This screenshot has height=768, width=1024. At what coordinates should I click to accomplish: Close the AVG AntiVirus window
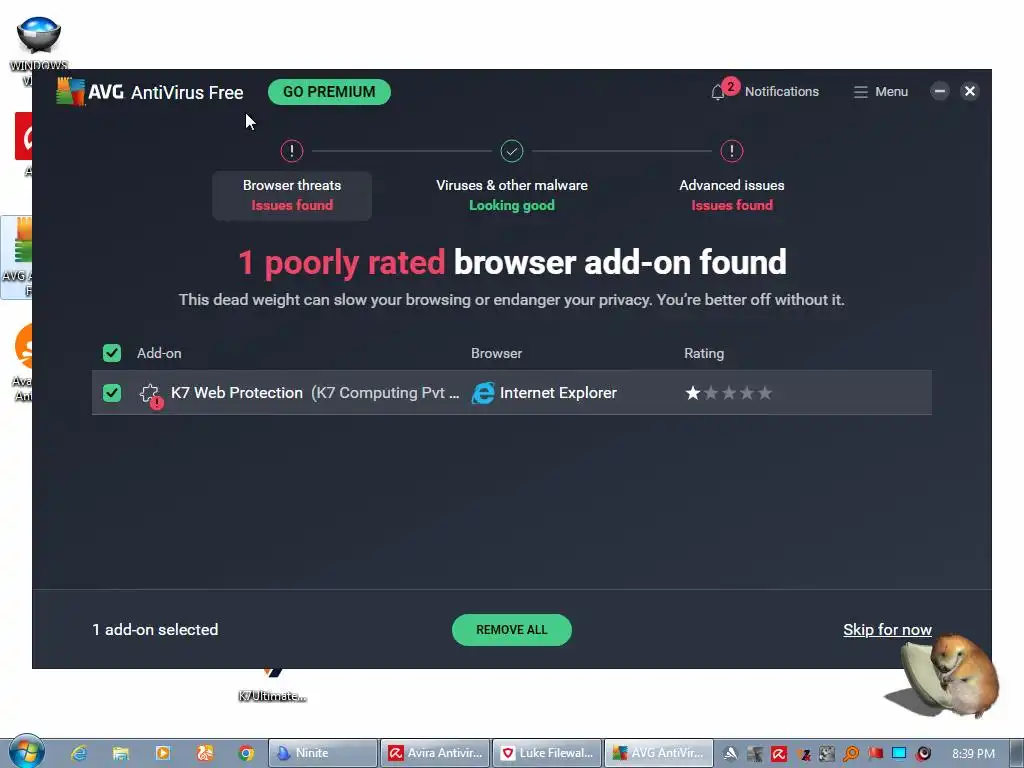pos(970,91)
